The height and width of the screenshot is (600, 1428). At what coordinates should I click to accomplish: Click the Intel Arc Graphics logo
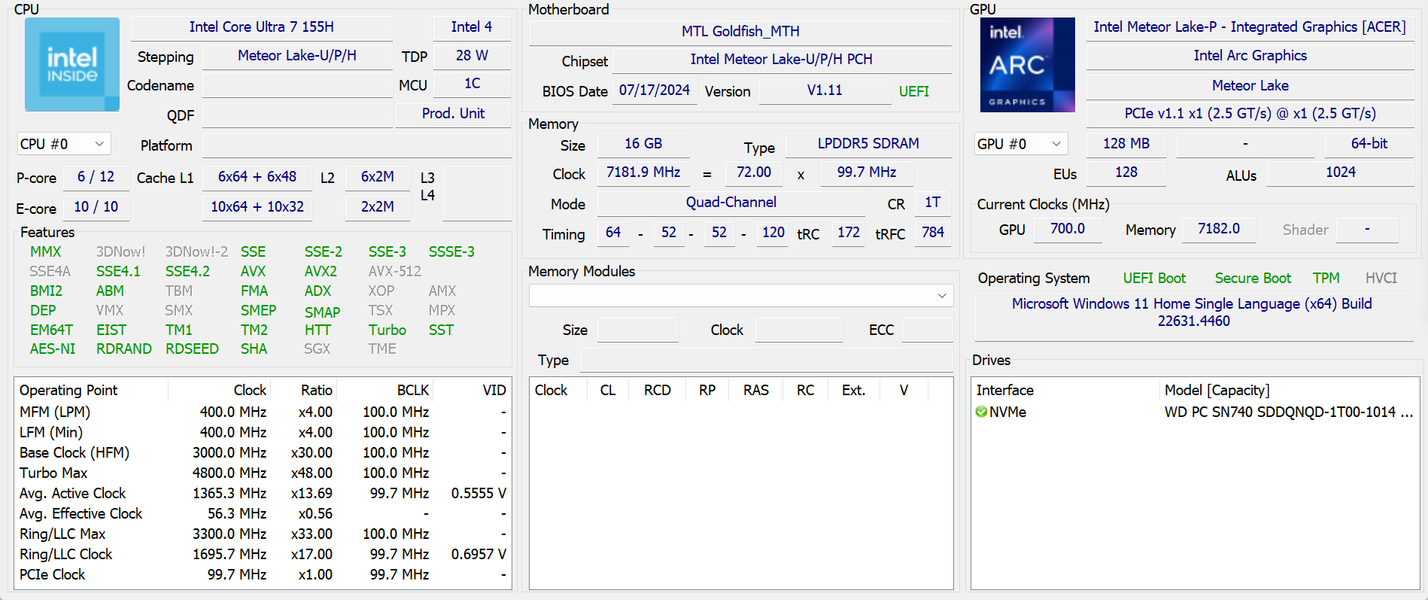click(x=1029, y=64)
